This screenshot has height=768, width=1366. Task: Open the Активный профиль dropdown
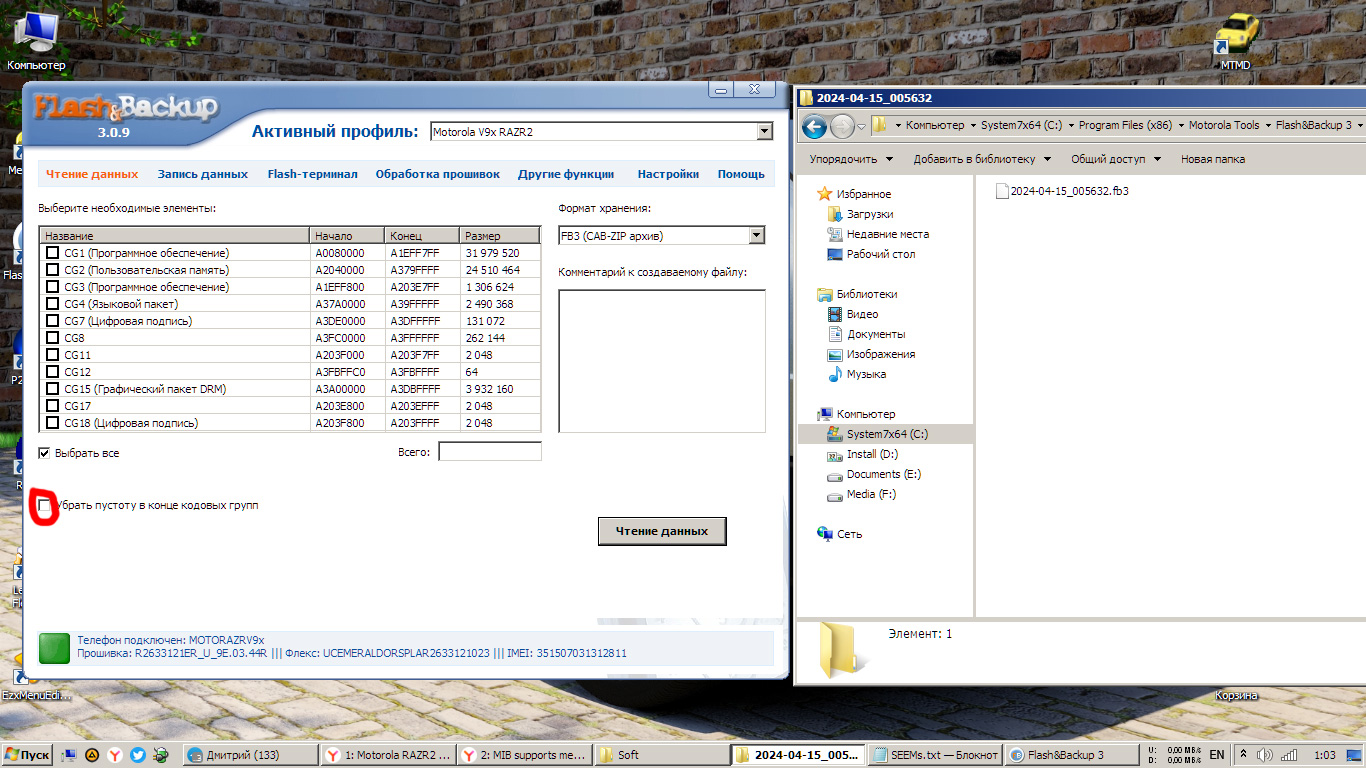point(765,132)
